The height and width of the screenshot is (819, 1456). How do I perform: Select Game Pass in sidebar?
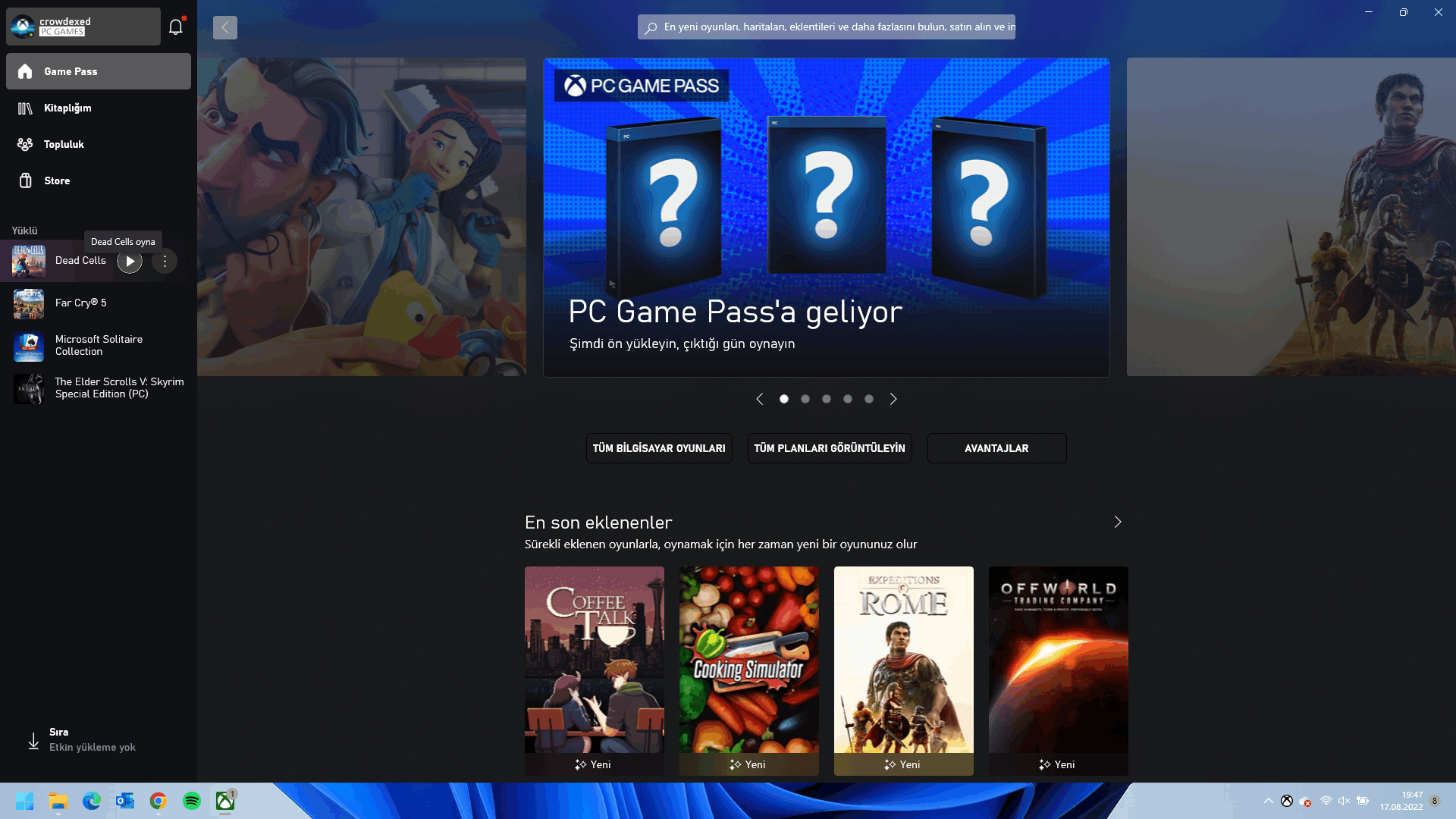(x=99, y=71)
